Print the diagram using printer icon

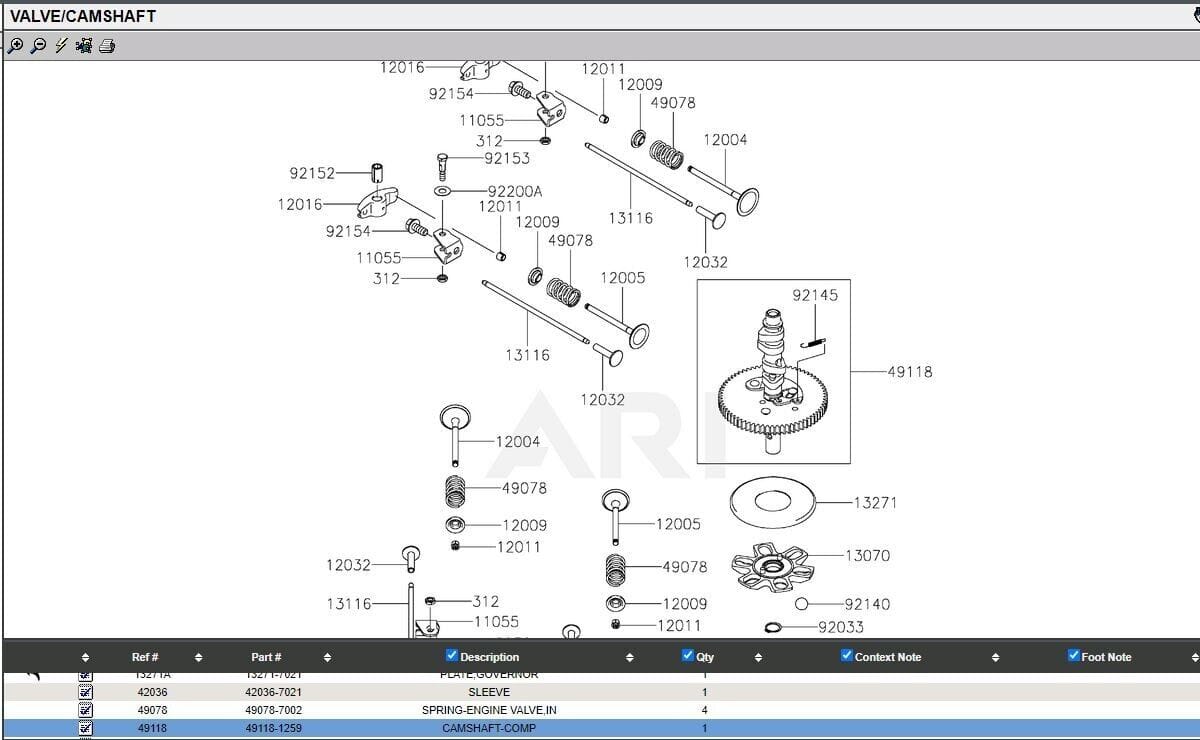107,45
